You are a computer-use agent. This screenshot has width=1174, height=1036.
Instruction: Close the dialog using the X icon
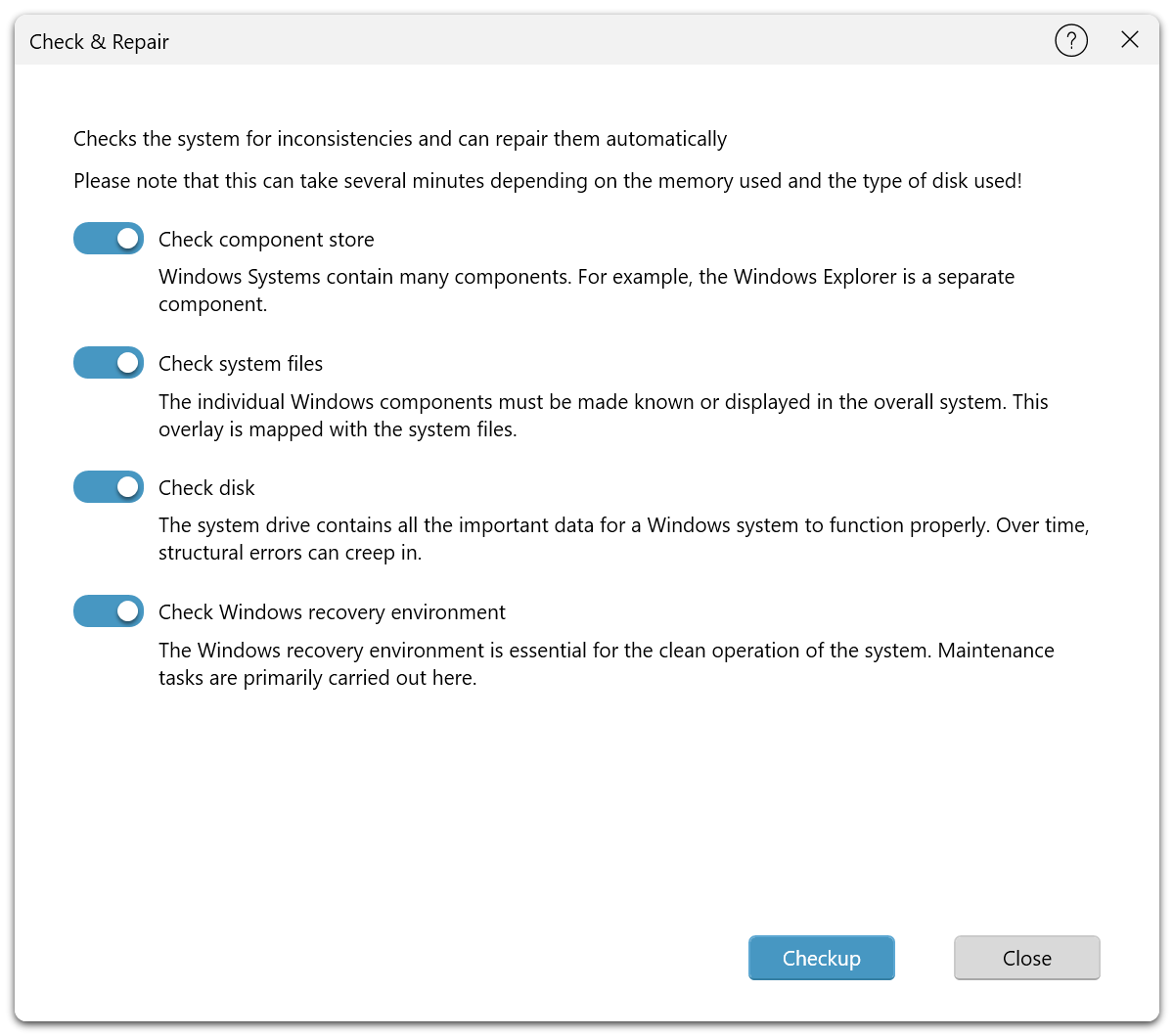(x=1130, y=40)
